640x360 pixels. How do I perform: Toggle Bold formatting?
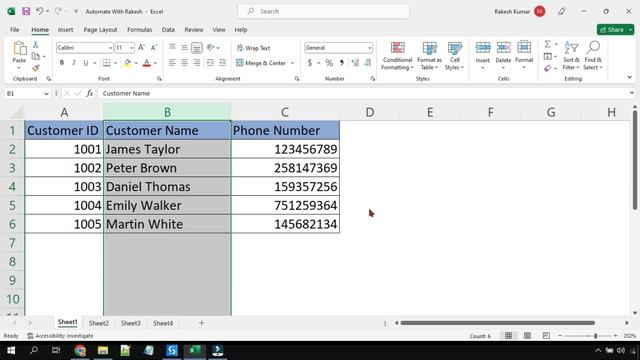coord(62,63)
